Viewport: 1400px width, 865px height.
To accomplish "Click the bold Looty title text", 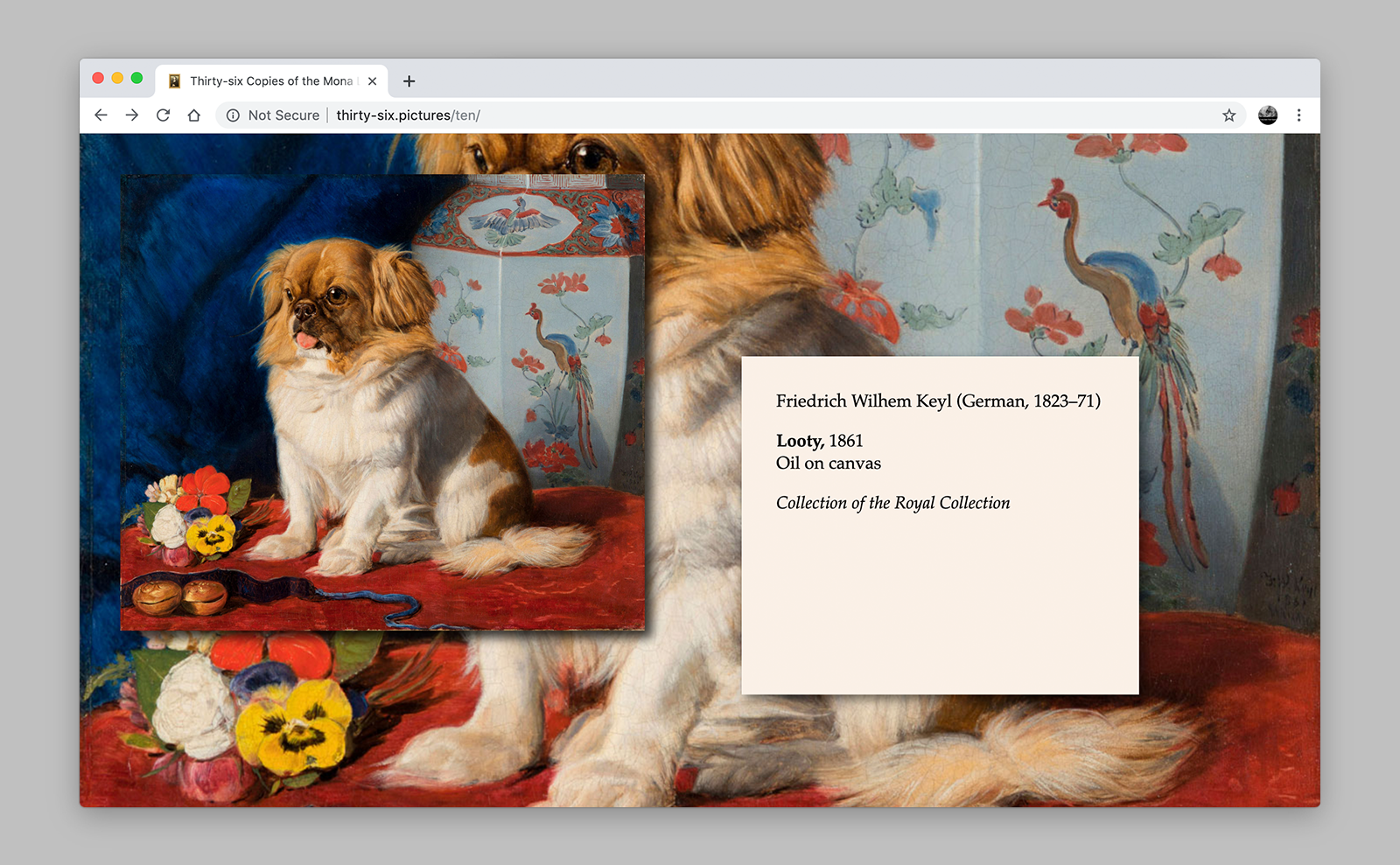I will pyautogui.click(x=800, y=441).
